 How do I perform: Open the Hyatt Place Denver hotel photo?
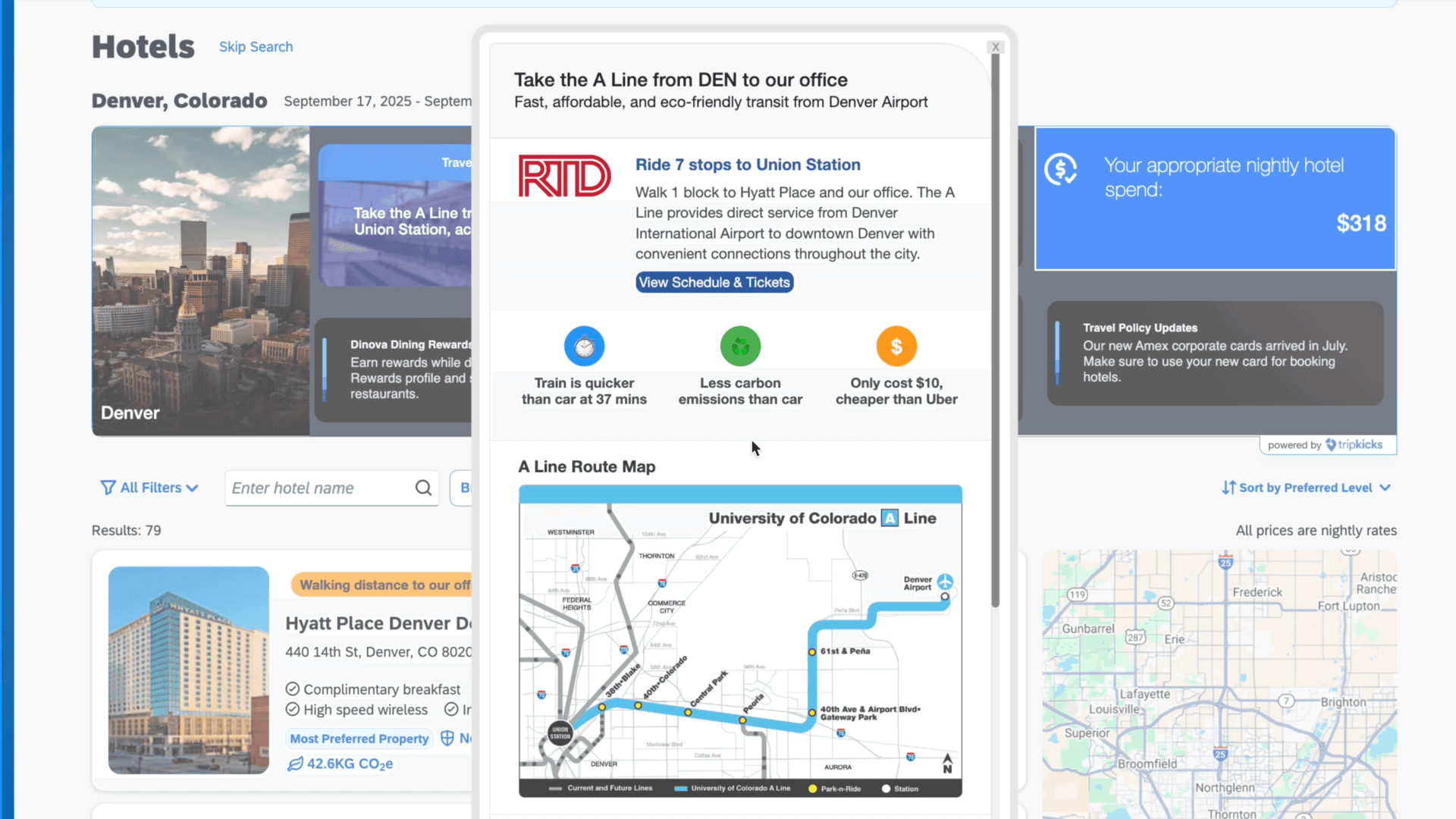[x=189, y=670]
